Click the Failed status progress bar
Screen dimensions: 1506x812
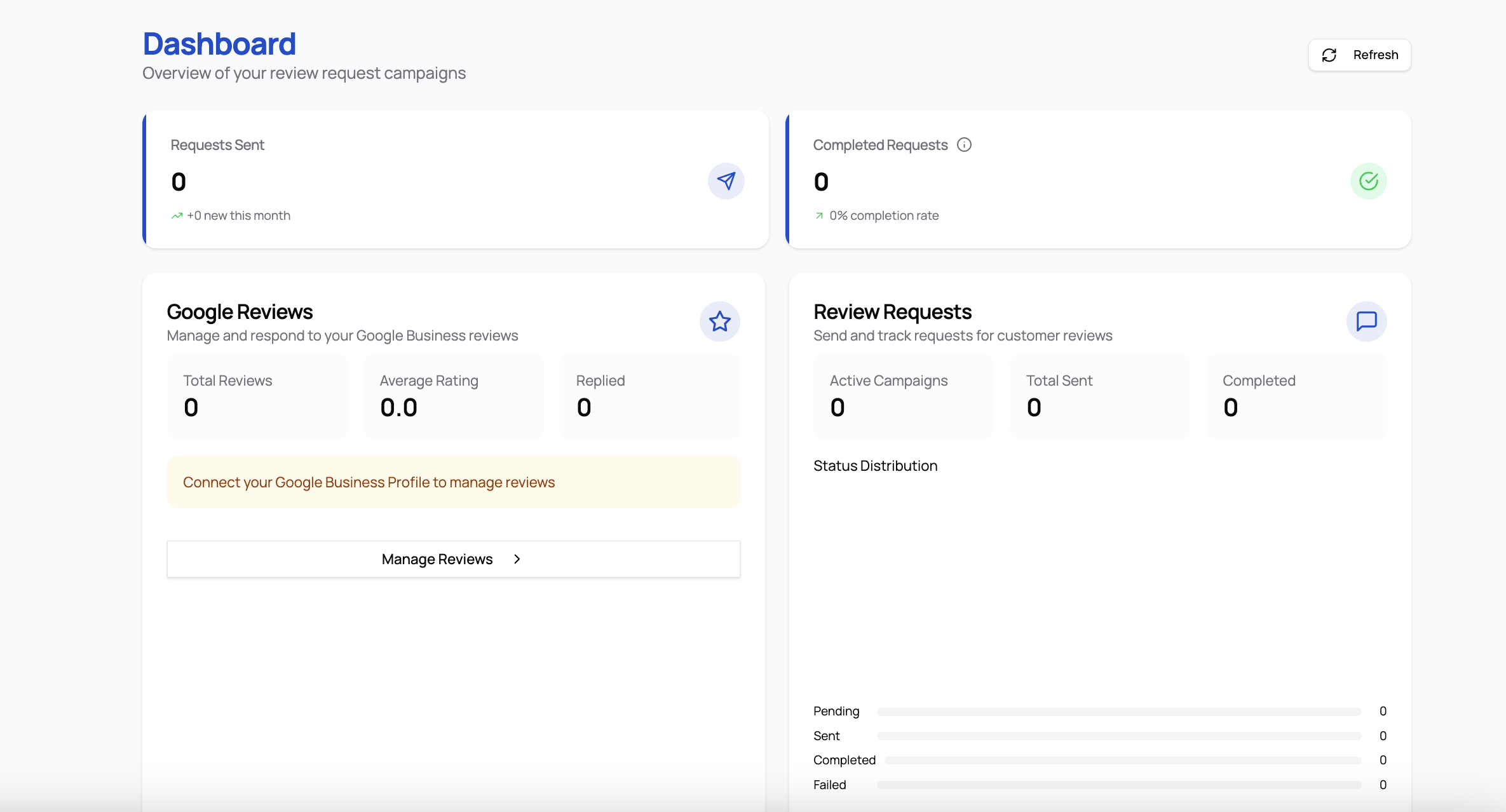pos(1118,785)
